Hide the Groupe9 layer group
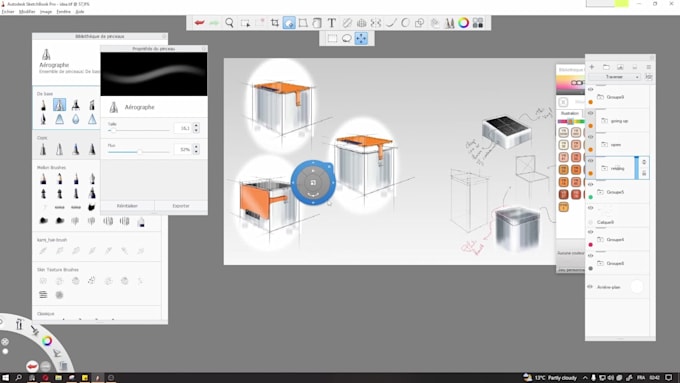 [590, 89]
